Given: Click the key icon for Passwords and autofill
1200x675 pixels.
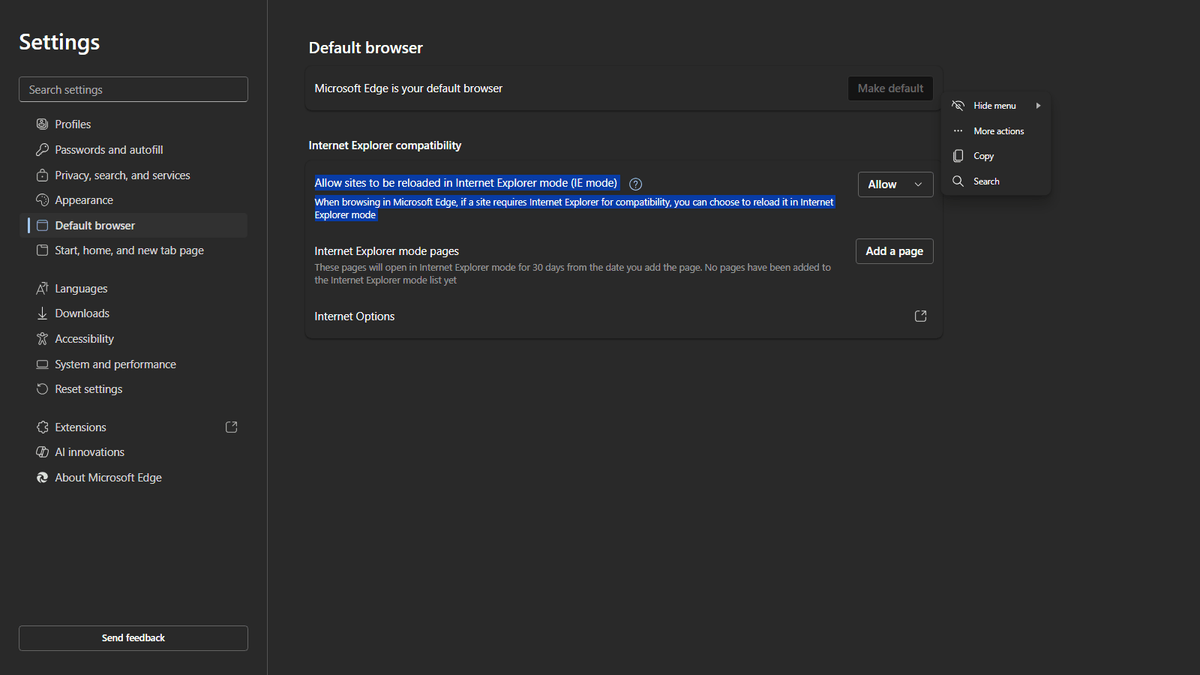Looking at the screenshot, I should tap(42, 150).
